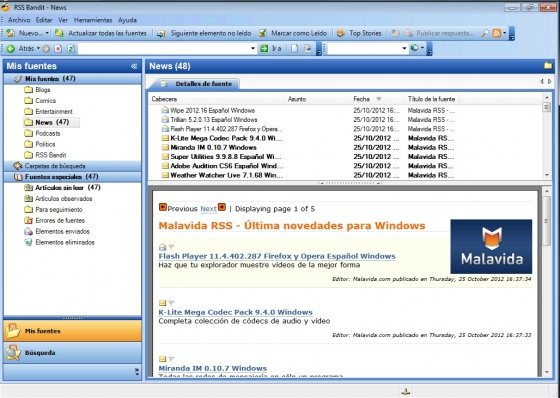The height and width of the screenshot is (398, 560).
Task: Expand the RSS icon dropdown arrow
Action: [x=505, y=33]
